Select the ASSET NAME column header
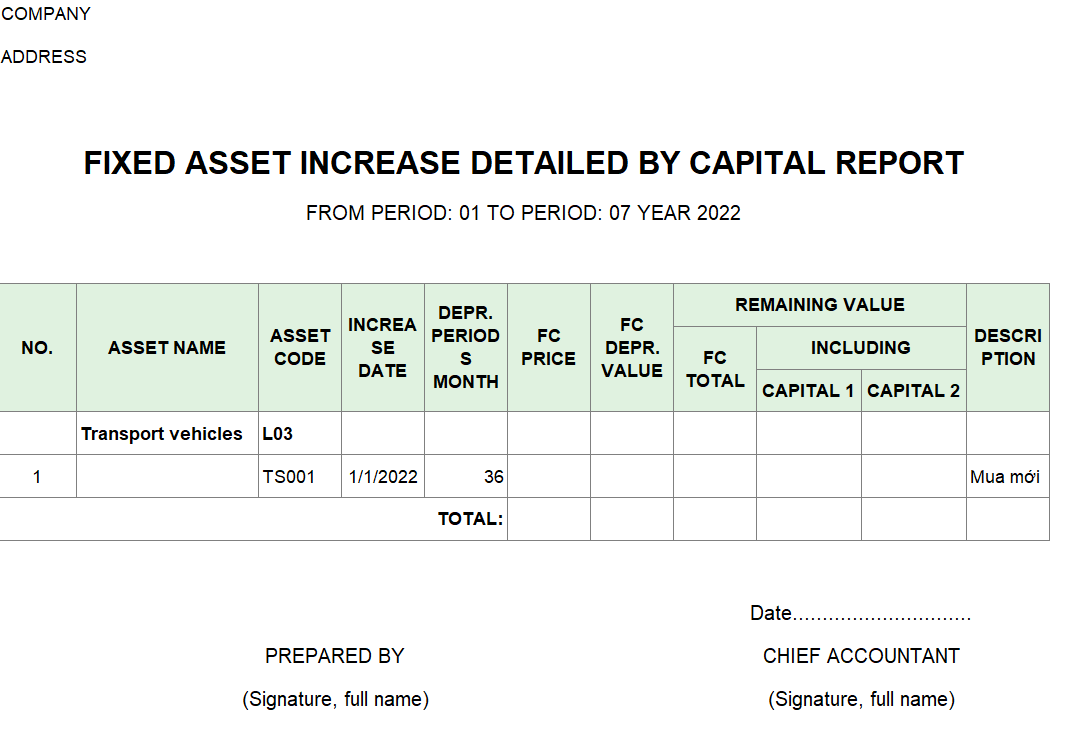The height and width of the screenshot is (743, 1066). coord(167,348)
